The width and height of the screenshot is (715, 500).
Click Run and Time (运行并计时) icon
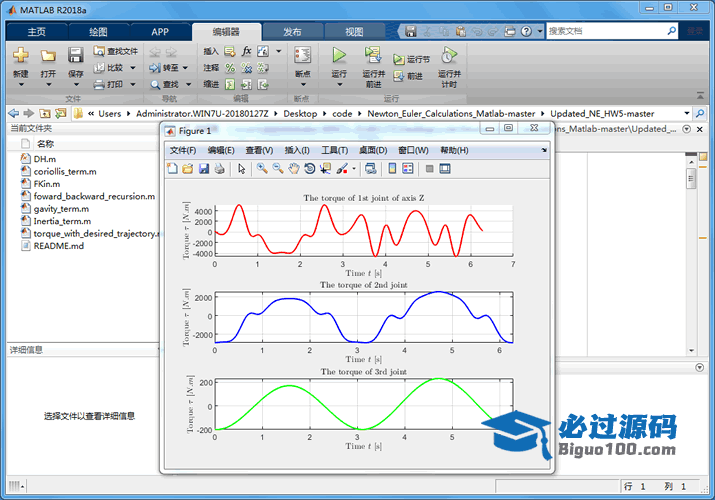point(449,55)
